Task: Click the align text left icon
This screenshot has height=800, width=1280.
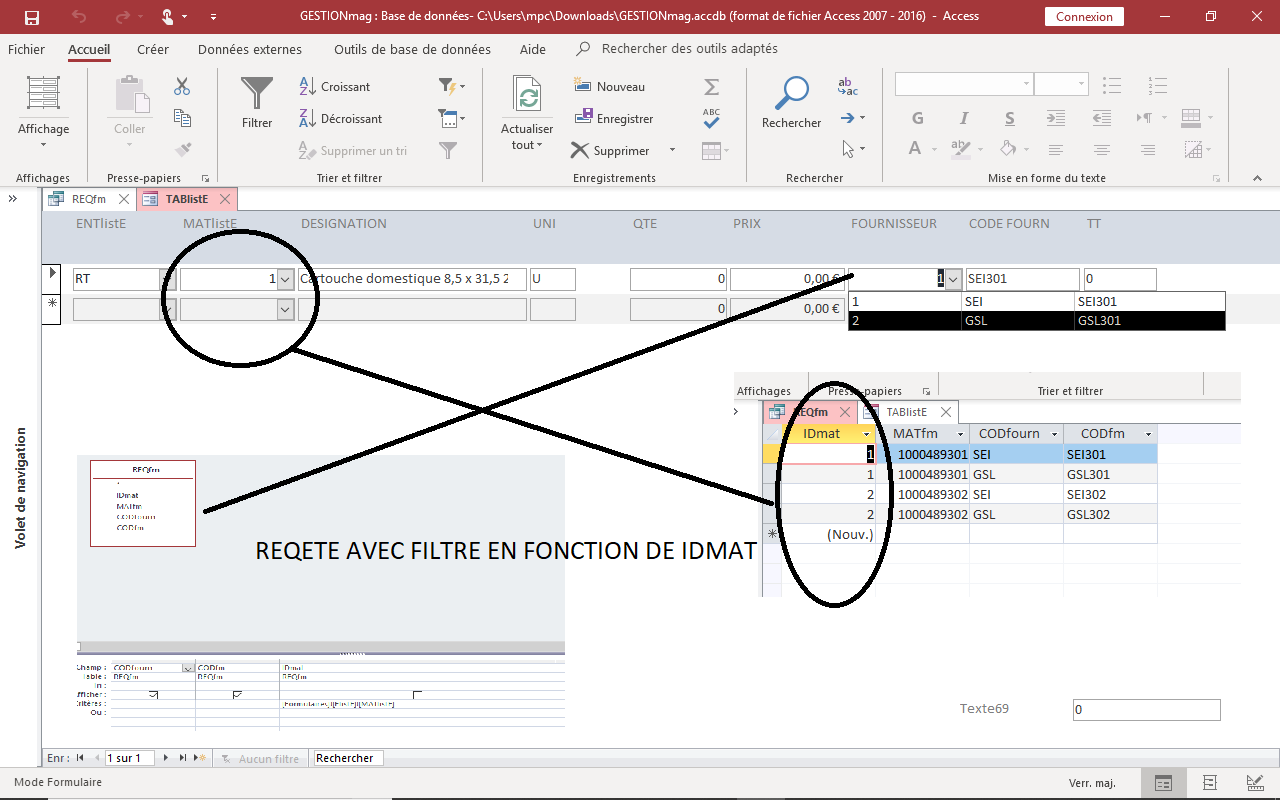Action: [x=1056, y=150]
